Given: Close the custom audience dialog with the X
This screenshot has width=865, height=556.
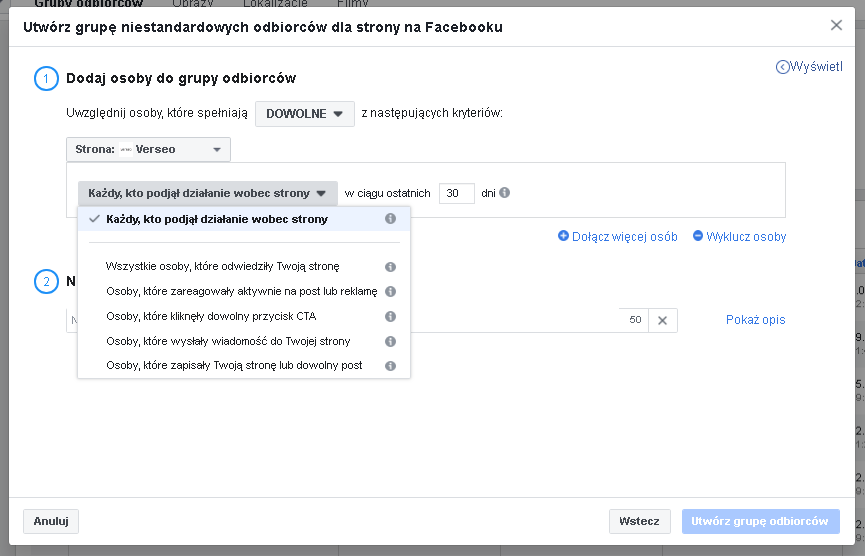Looking at the screenshot, I should click(836, 25).
